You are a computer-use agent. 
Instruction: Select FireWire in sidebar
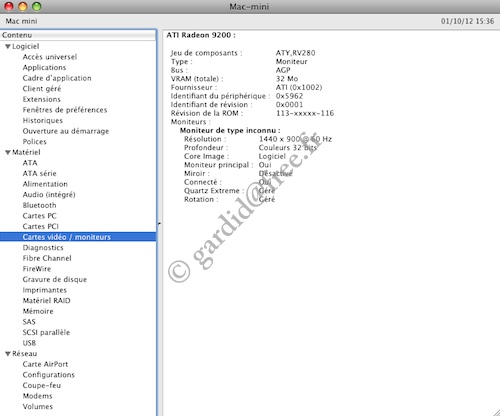click(x=37, y=269)
